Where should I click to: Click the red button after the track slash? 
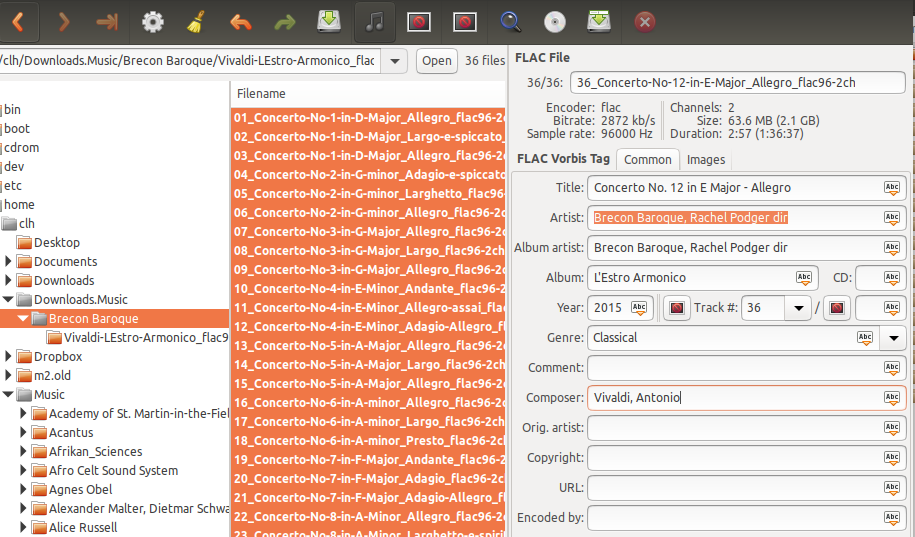[837, 308]
